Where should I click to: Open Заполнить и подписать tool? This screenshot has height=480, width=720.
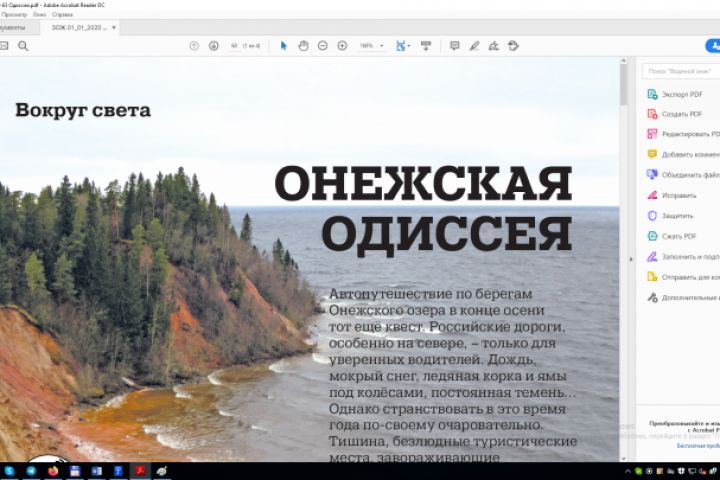(x=683, y=257)
